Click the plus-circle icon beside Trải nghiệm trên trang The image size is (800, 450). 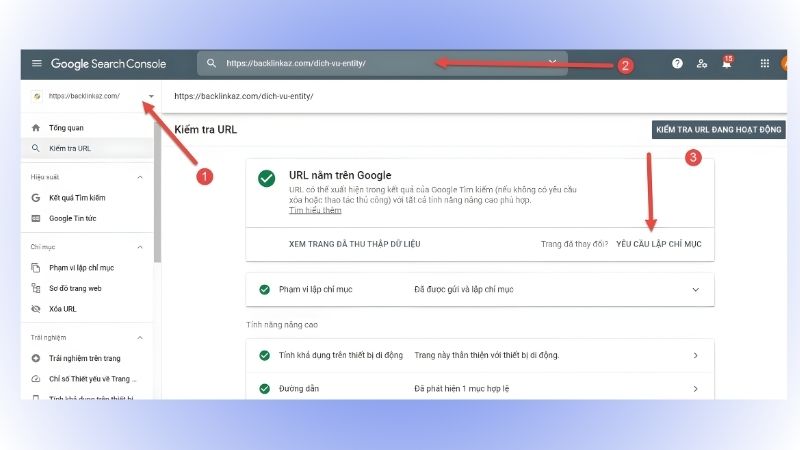(36, 358)
